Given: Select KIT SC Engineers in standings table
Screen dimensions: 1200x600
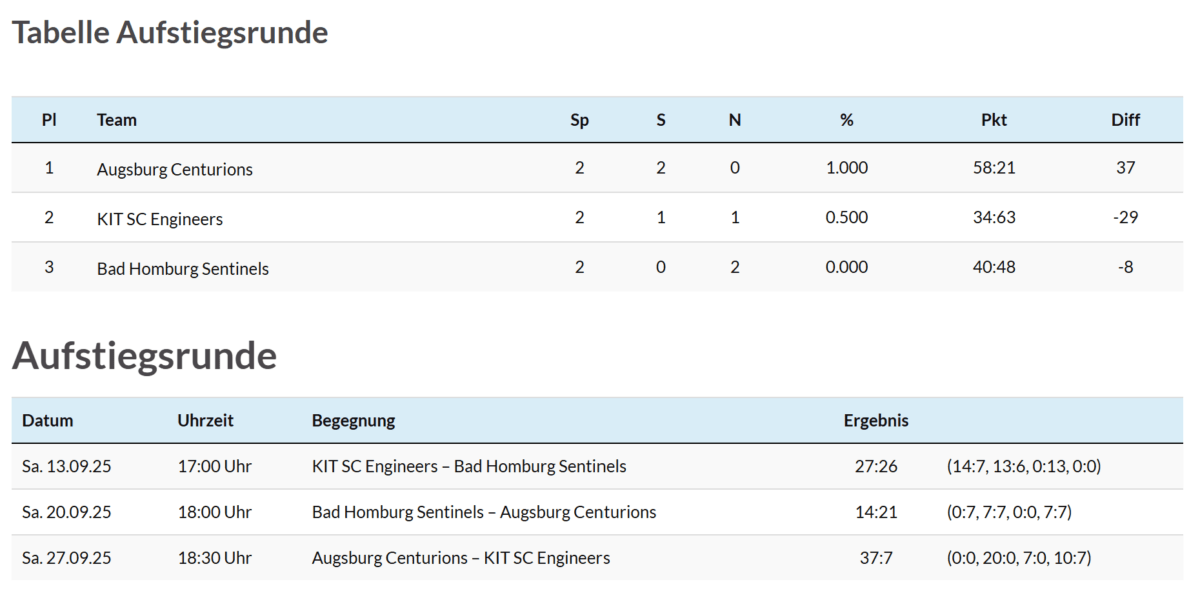Looking at the screenshot, I should pyautogui.click(x=159, y=219).
